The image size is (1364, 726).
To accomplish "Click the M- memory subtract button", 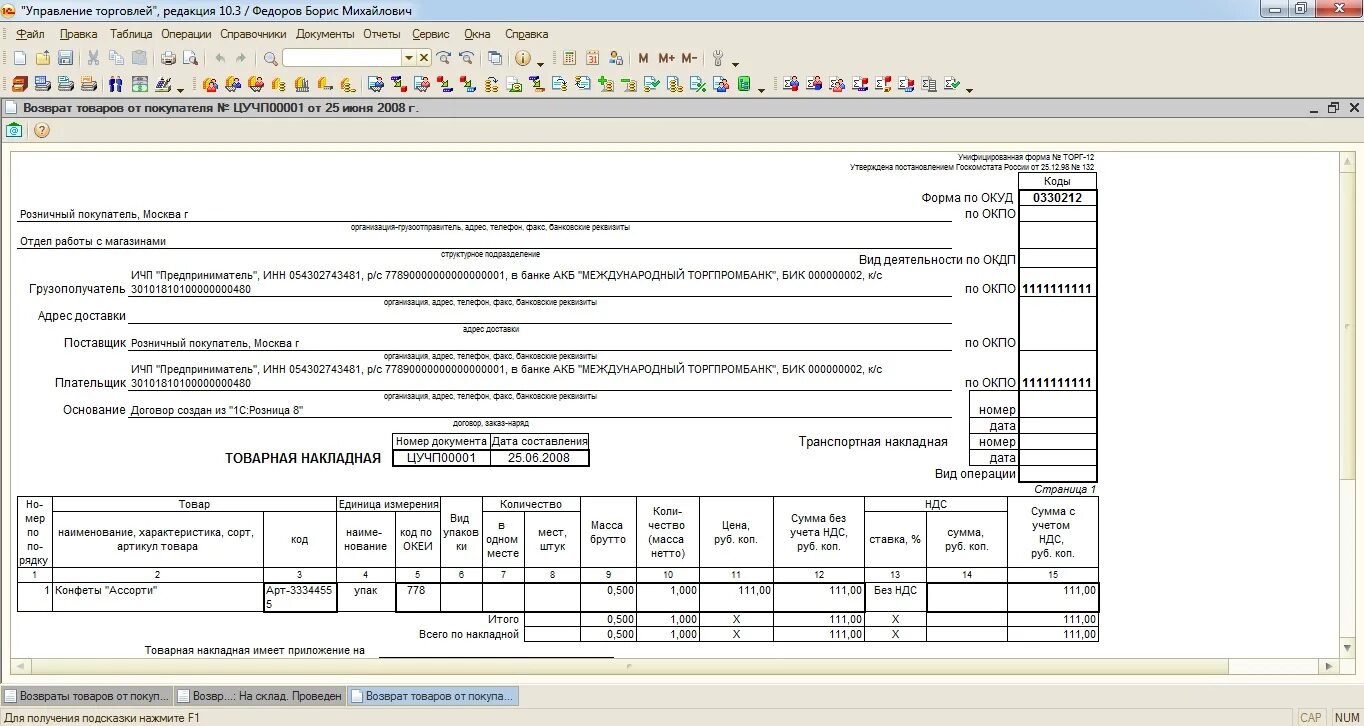I will pyautogui.click(x=689, y=59).
